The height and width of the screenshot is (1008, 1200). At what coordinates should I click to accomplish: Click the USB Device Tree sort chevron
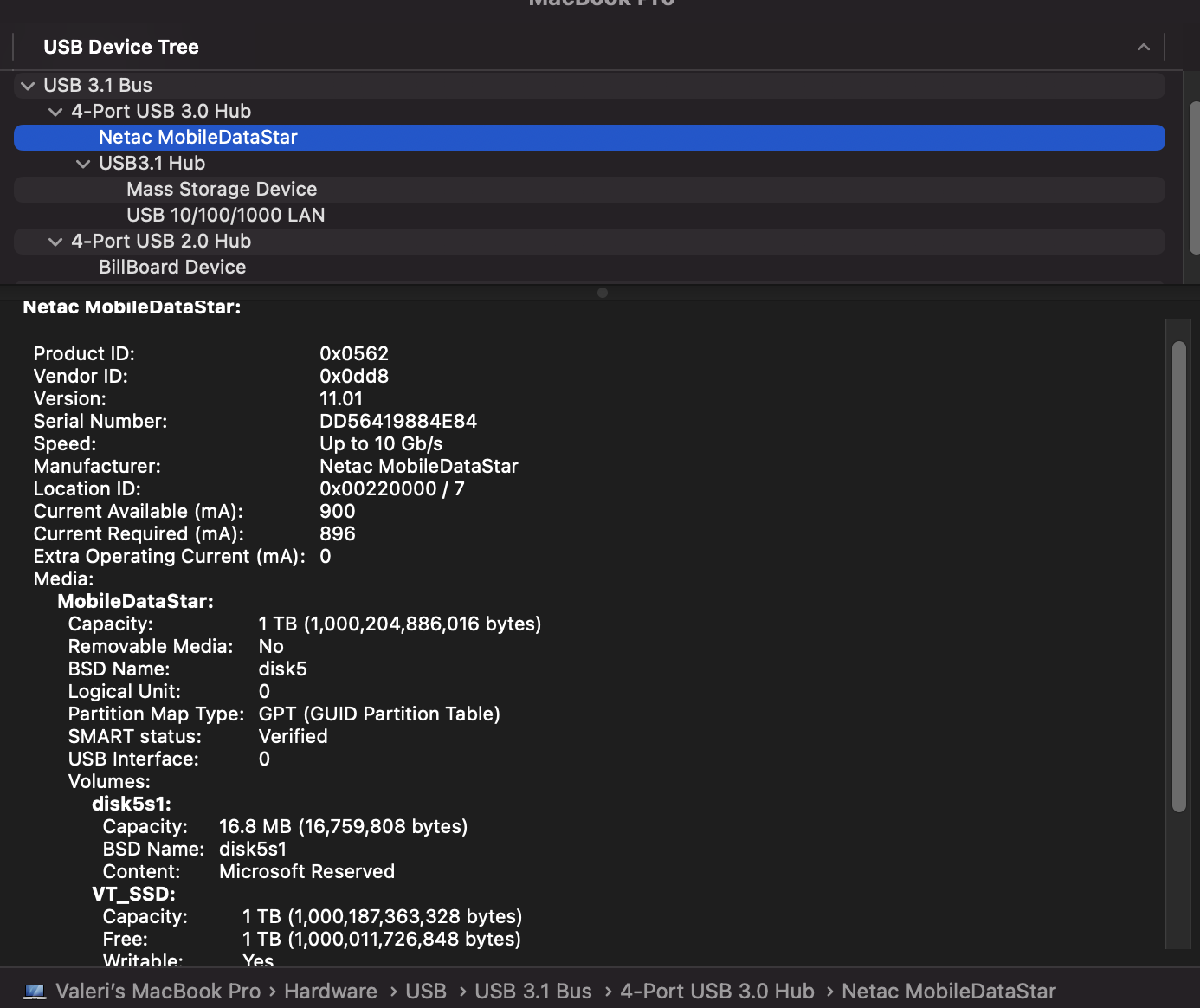click(1144, 47)
